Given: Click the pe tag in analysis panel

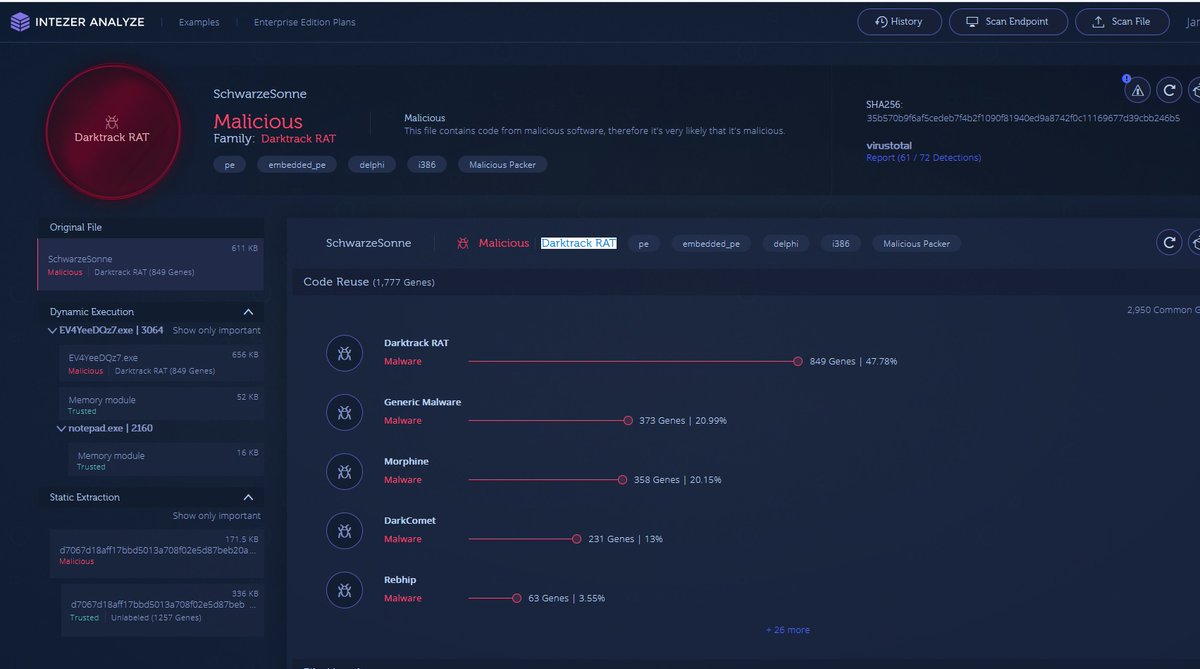Looking at the screenshot, I should pos(643,243).
